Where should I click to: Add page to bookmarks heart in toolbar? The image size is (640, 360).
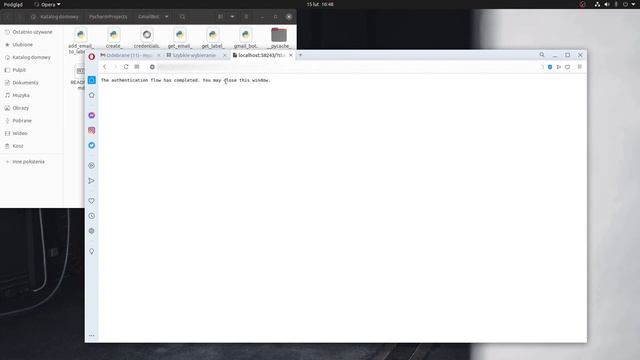(567, 67)
